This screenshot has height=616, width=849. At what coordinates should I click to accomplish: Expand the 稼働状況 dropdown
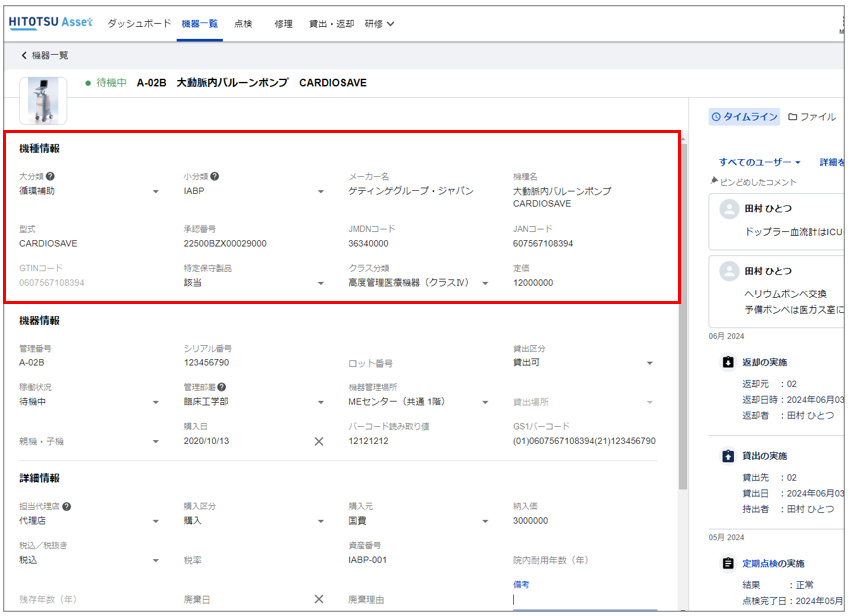tap(89, 402)
